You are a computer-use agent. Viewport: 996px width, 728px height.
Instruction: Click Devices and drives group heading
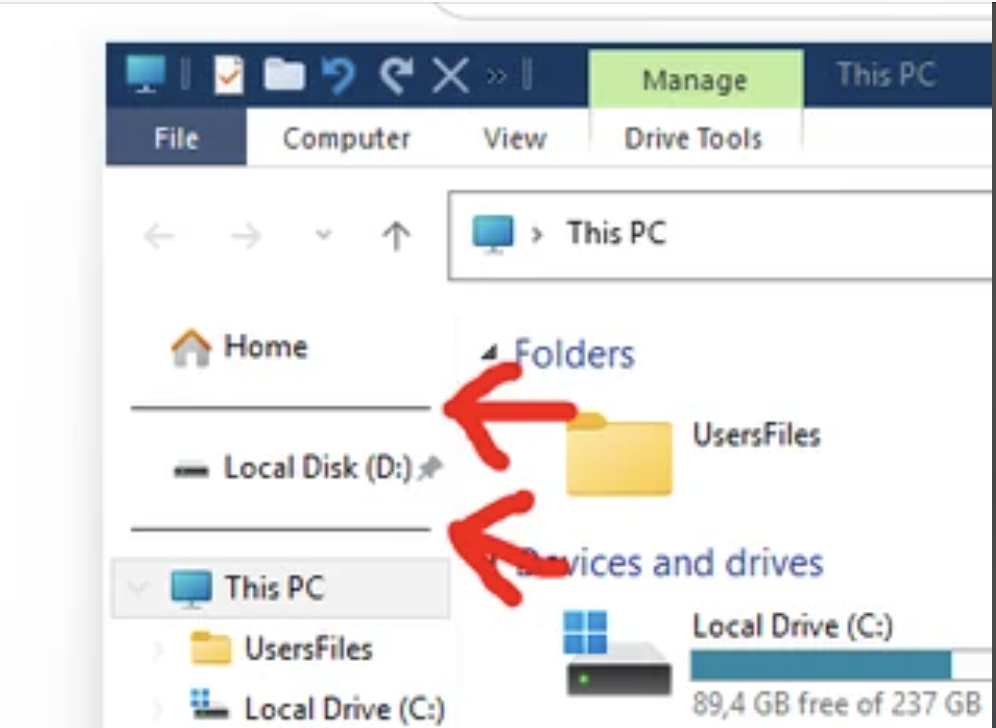point(670,563)
